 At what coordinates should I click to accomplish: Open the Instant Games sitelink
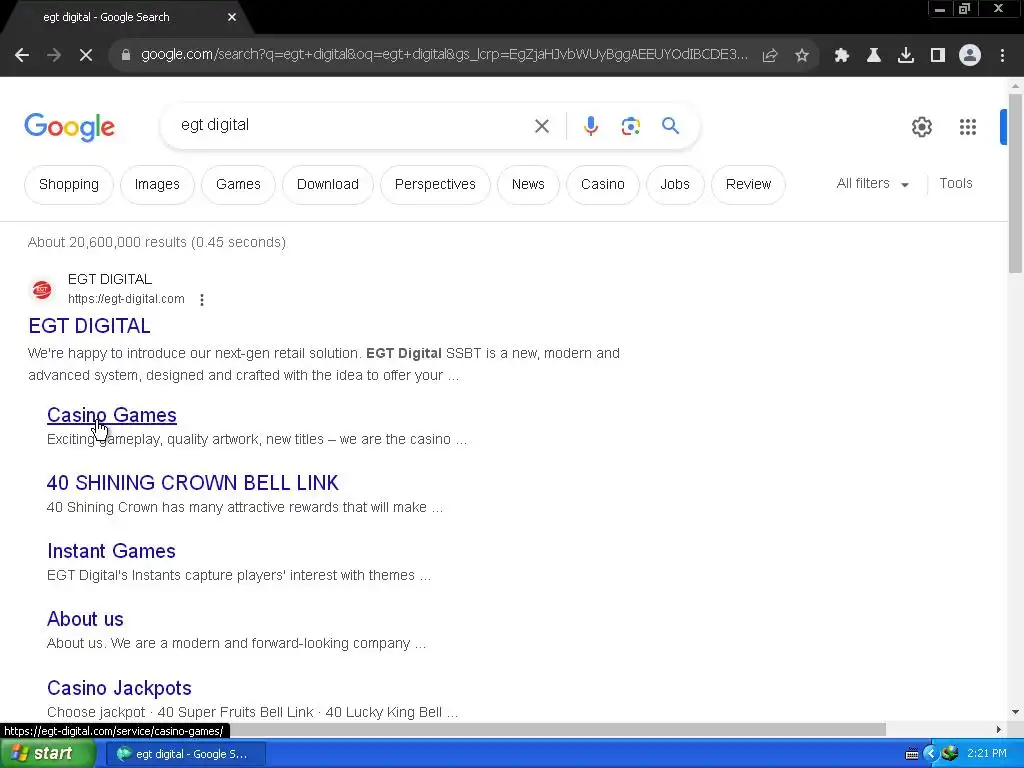[x=111, y=551]
